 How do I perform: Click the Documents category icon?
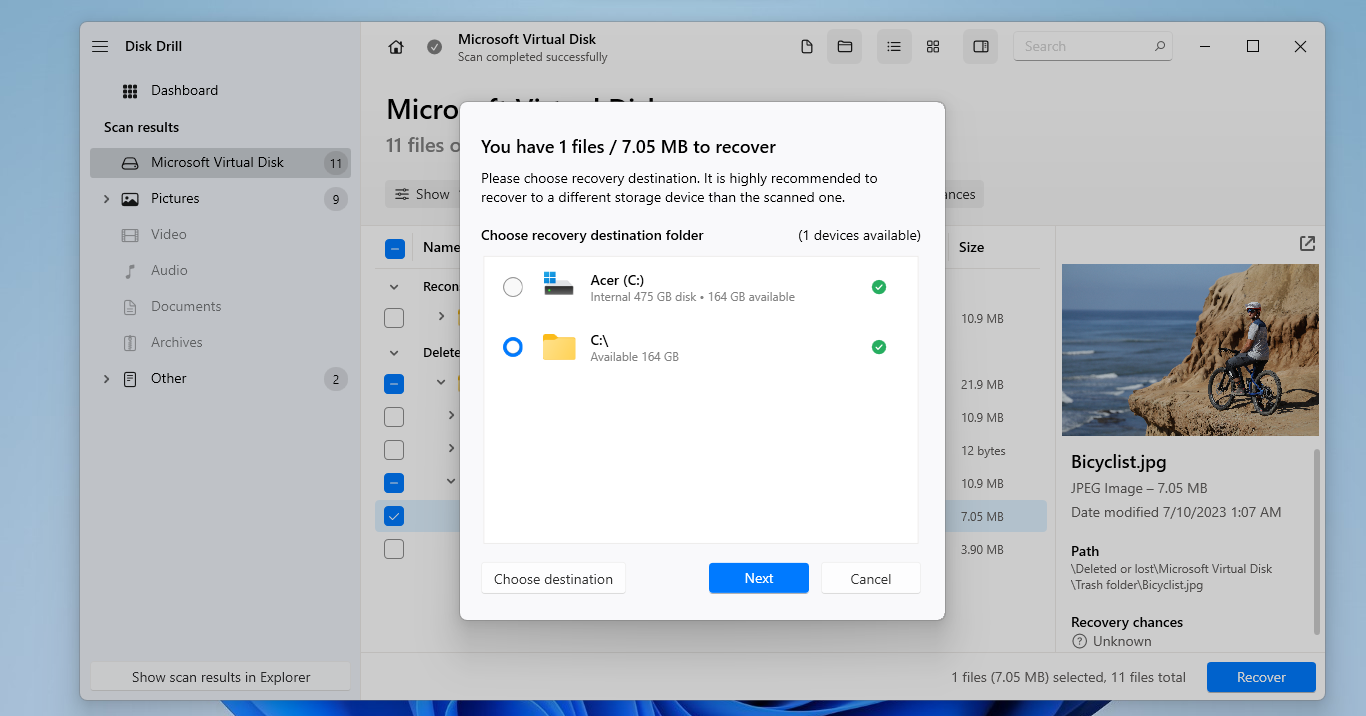130,307
